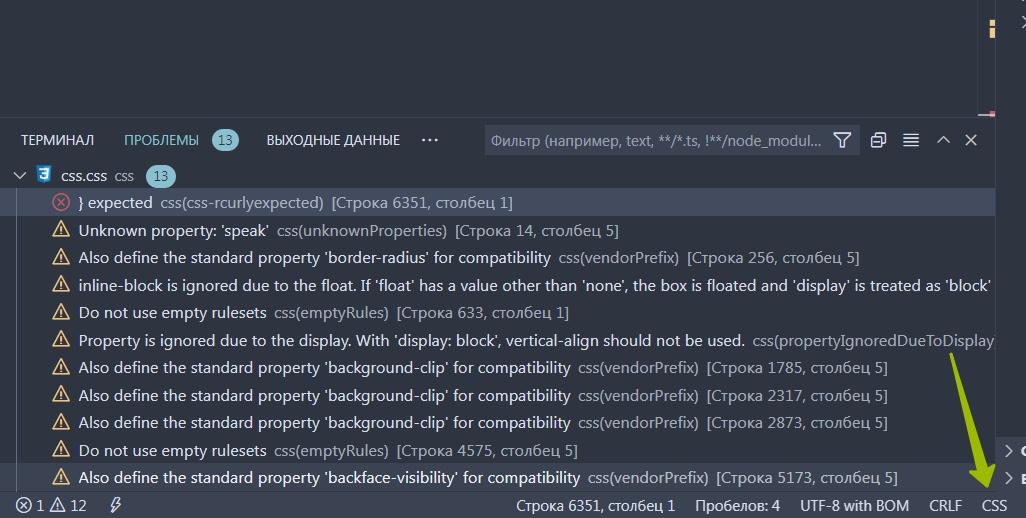Click the CSS file icon of css.css

click(x=44, y=175)
